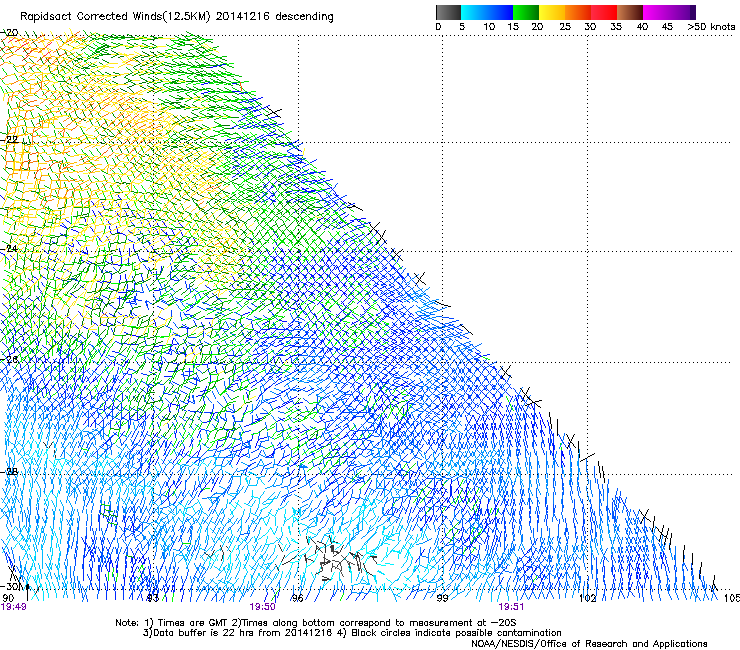Click the latitude label -28
Screen dimensions: 740x650
[11, 472]
